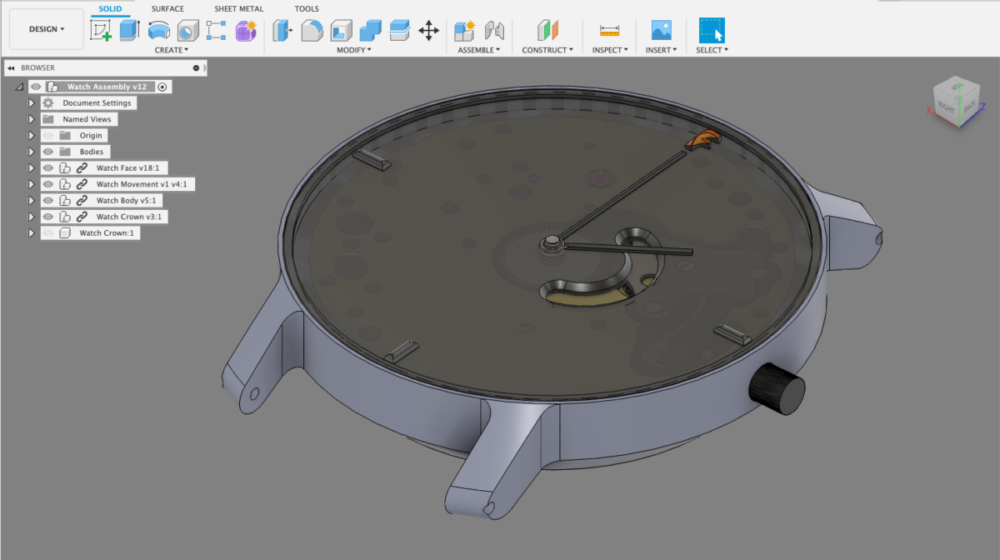Expand the Document Settings node

click(31, 103)
